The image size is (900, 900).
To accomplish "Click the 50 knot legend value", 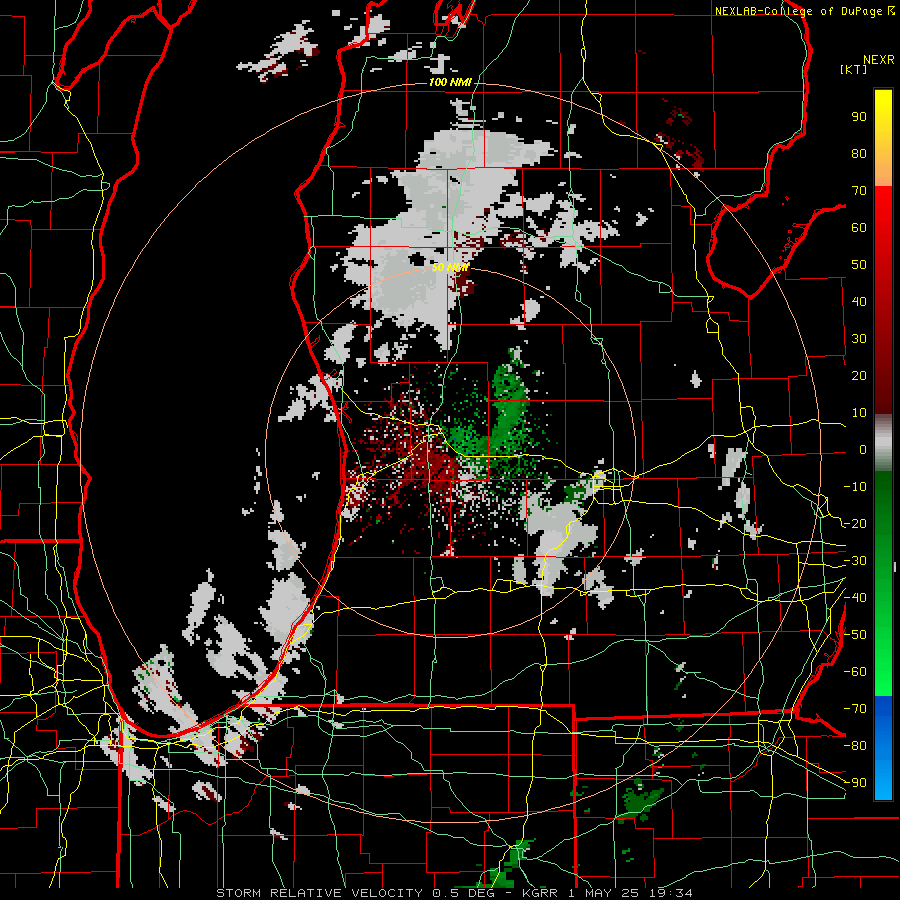I will click(x=859, y=265).
